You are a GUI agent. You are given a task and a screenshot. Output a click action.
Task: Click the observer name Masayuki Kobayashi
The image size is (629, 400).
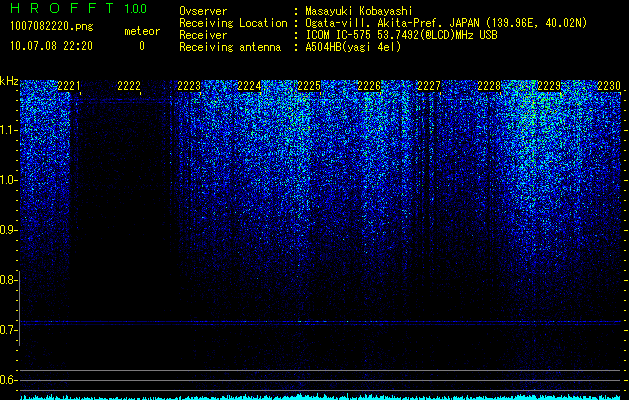pyautogui.click(x=359, y=12)
